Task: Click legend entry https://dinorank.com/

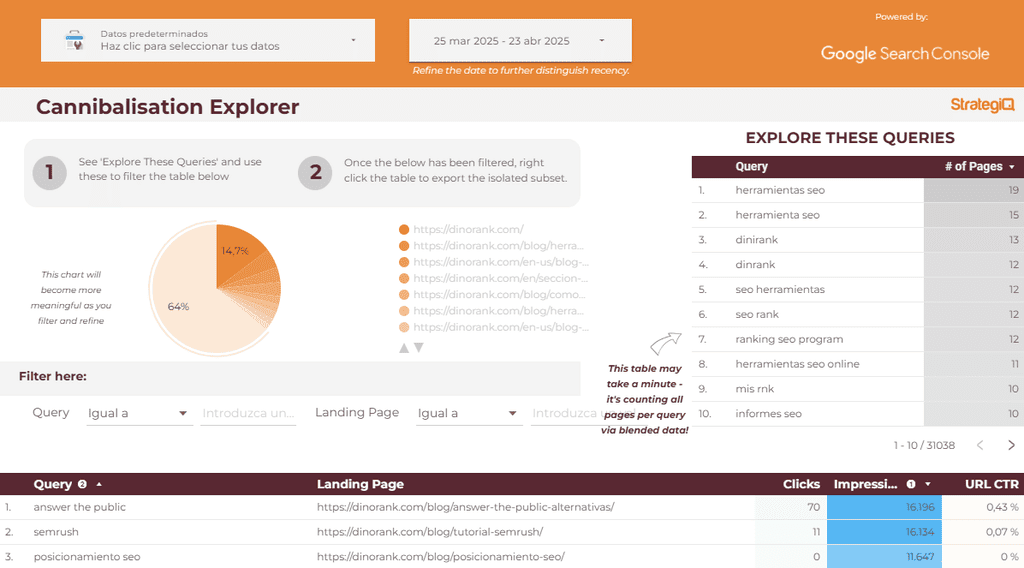Action: tap(461, 229)
